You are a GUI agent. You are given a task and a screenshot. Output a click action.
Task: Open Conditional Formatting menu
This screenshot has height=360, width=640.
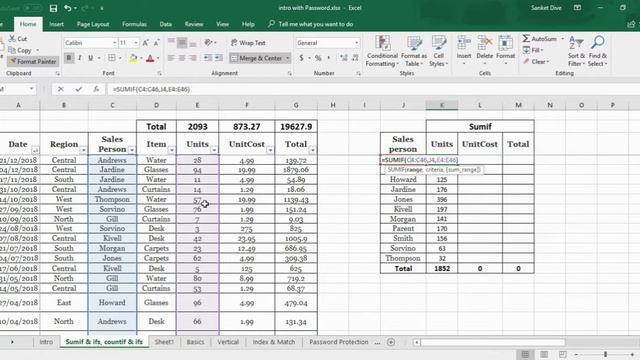pos(382,51)
